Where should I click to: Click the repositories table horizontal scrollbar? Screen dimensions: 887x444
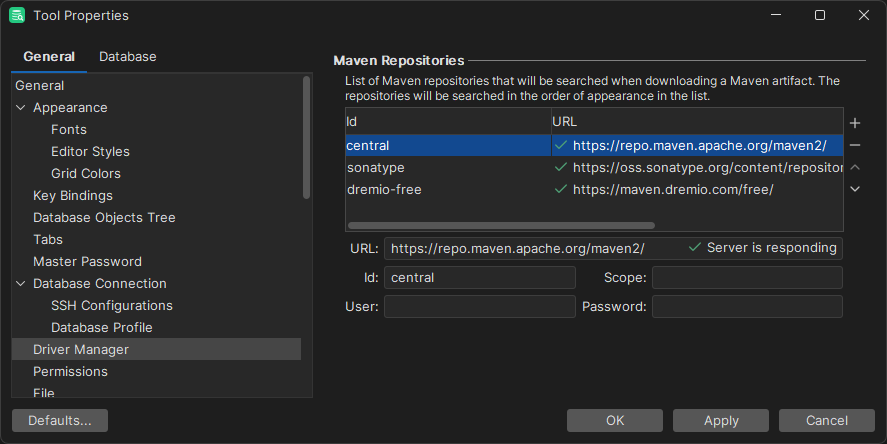click(500, 226)
